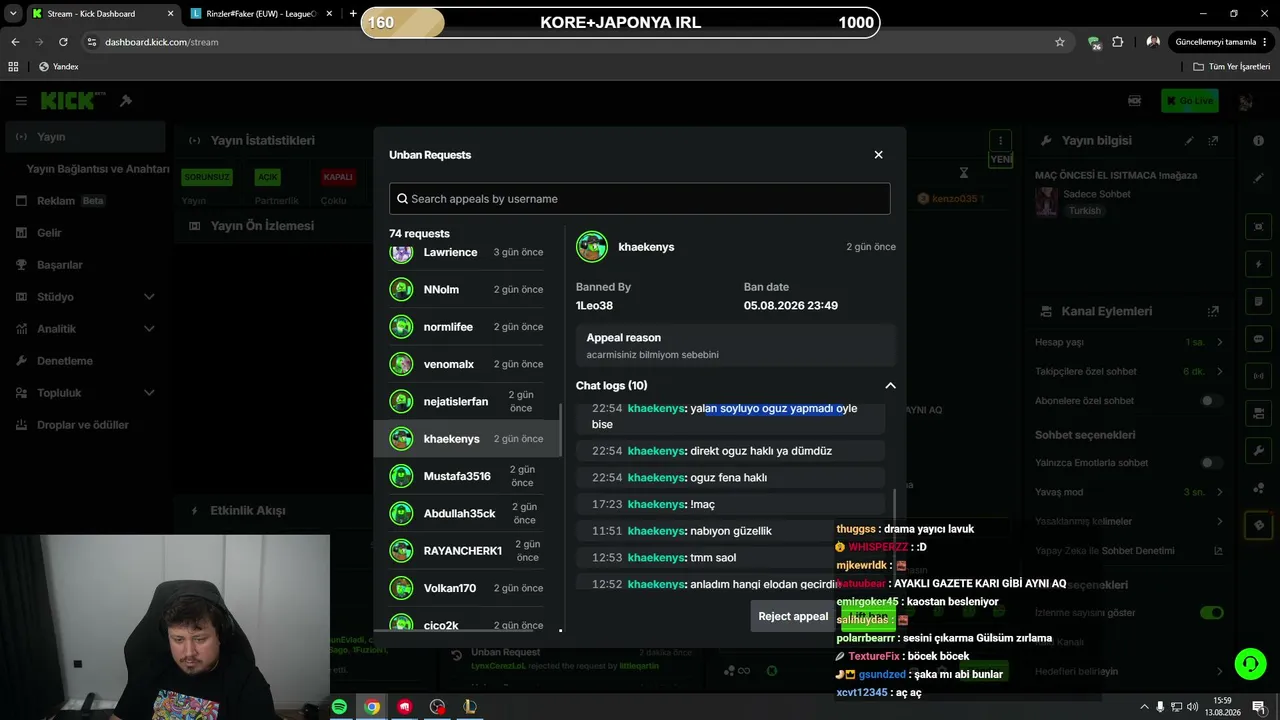Click chat log 'tmm saol'
The image size is (1280, 720).
(x=730, y=557)
